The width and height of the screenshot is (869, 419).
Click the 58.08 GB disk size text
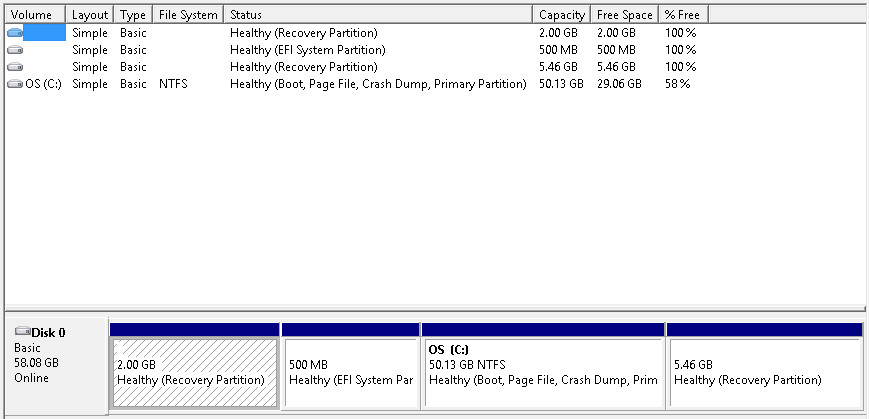[x=37, y=363]
